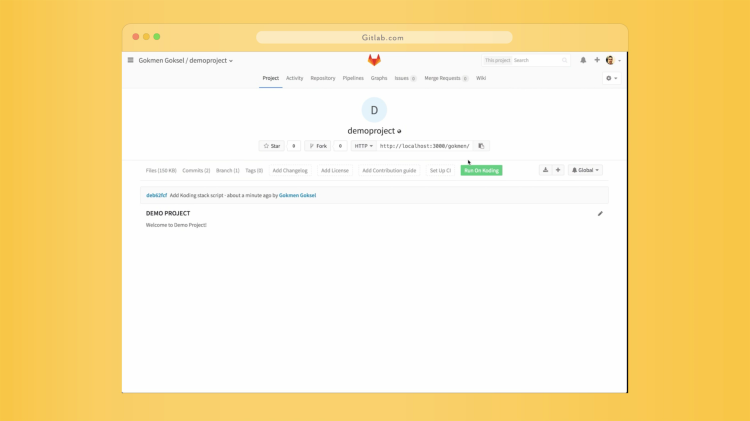The height and width of the screenshot is (421, 750).
Task: Click the plus new project icon
Action: [x=597, y=60]
